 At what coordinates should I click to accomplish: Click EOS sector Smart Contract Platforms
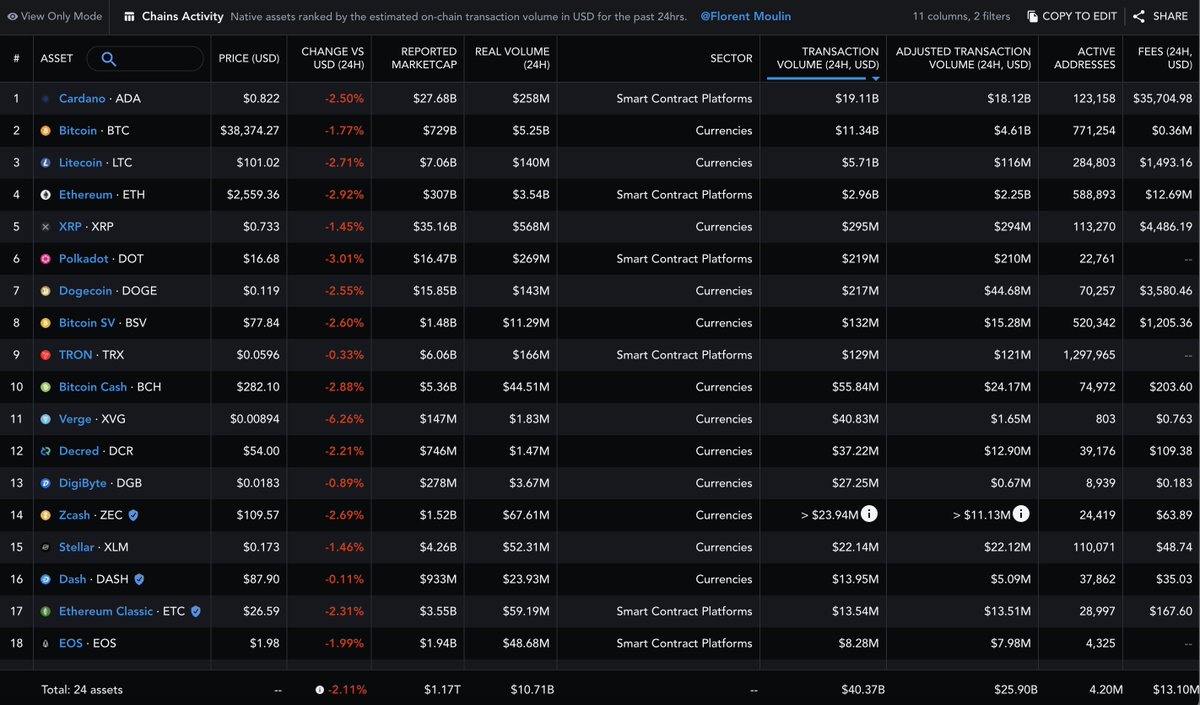(684, 643)
